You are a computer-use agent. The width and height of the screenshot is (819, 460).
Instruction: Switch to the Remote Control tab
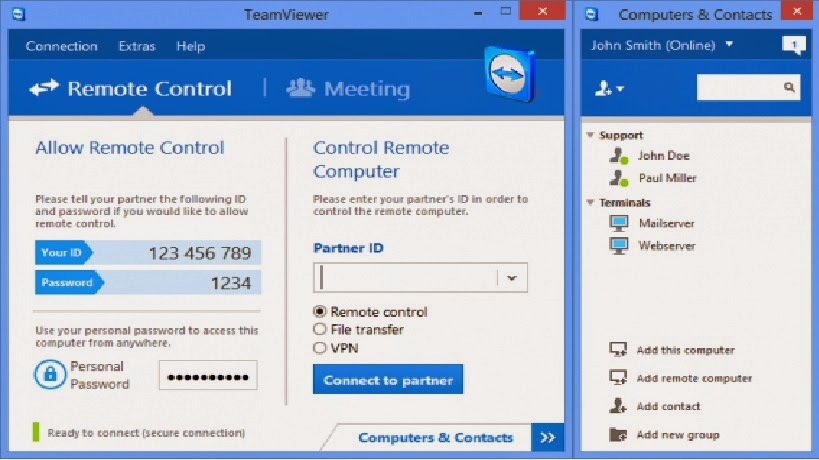click(x=131, y=88)
